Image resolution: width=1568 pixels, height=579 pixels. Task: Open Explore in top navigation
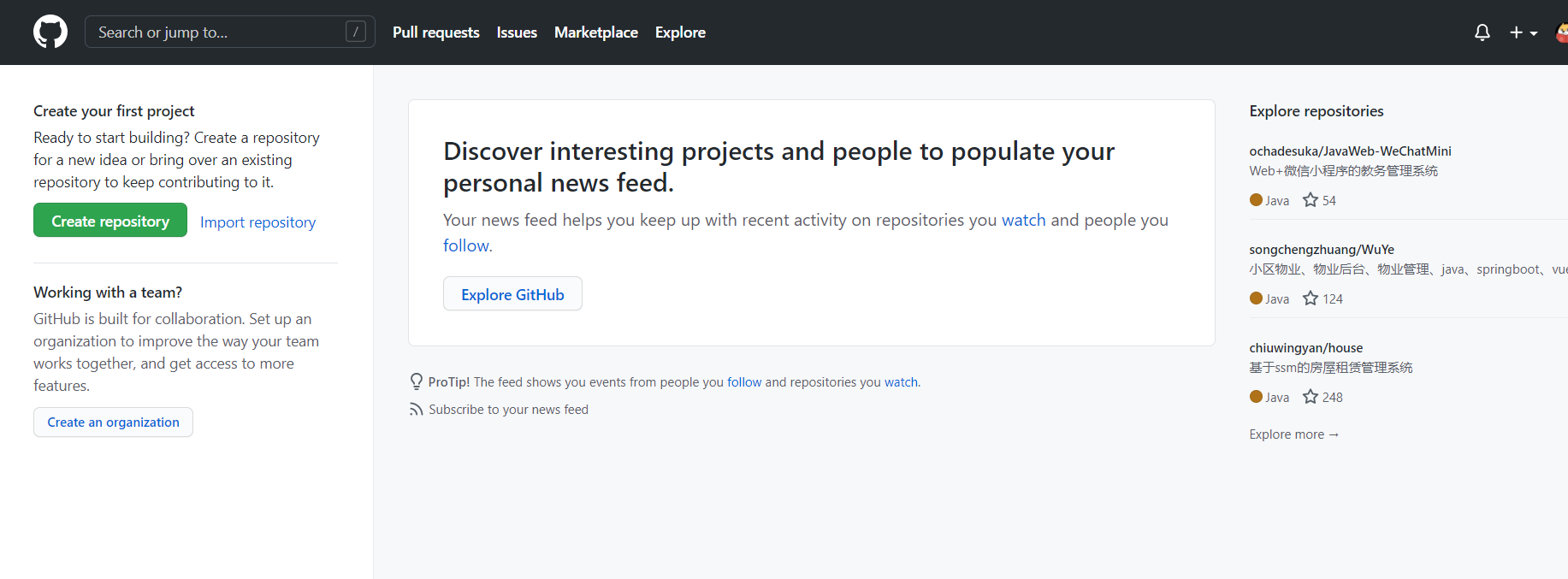pos(680,32)
